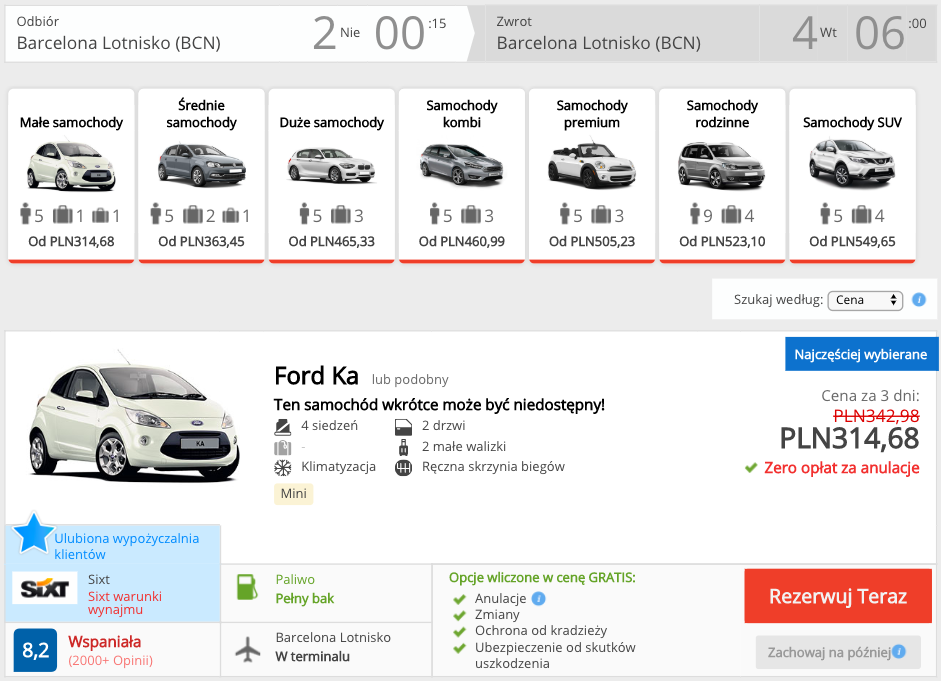941x681 pixels.
Task: Select the Duże samochody category card
Action: tap(331, 176)
